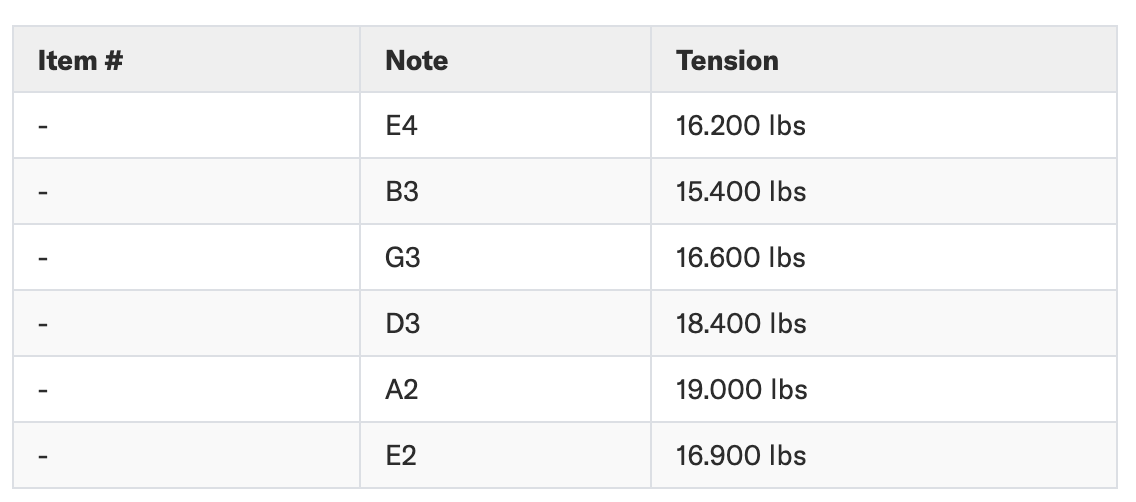Click the Item # dash in E2 row
The image size is (1136, 502).
pyautogui.click(x=43, y=457)
